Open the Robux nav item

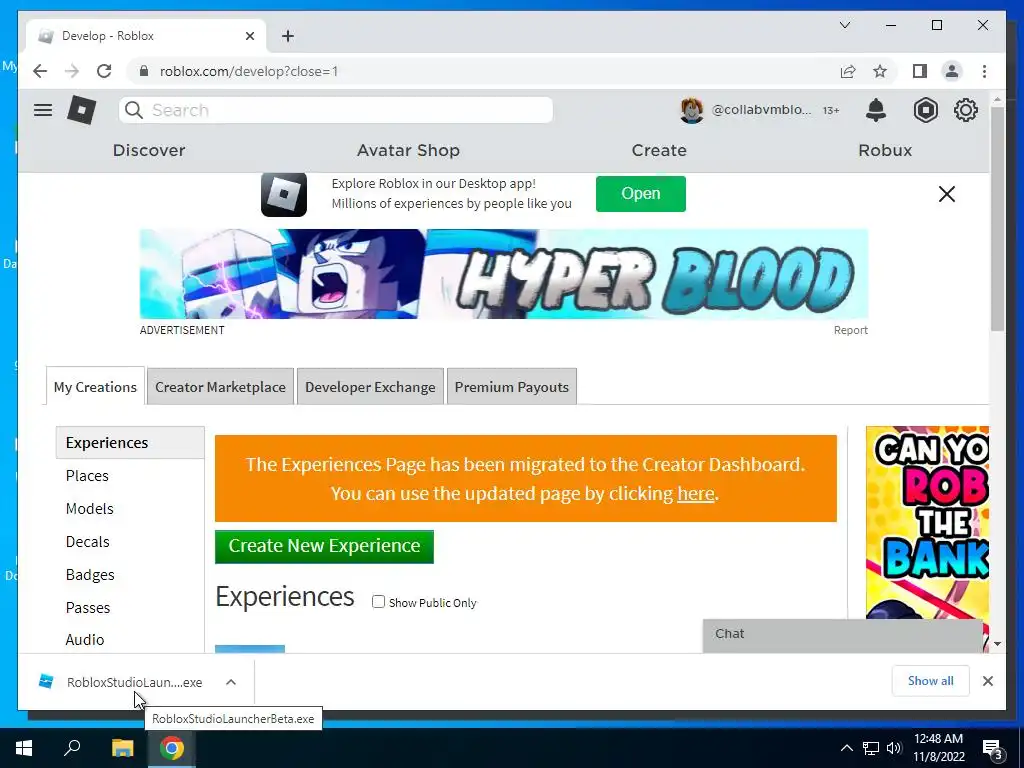(885, 150)
